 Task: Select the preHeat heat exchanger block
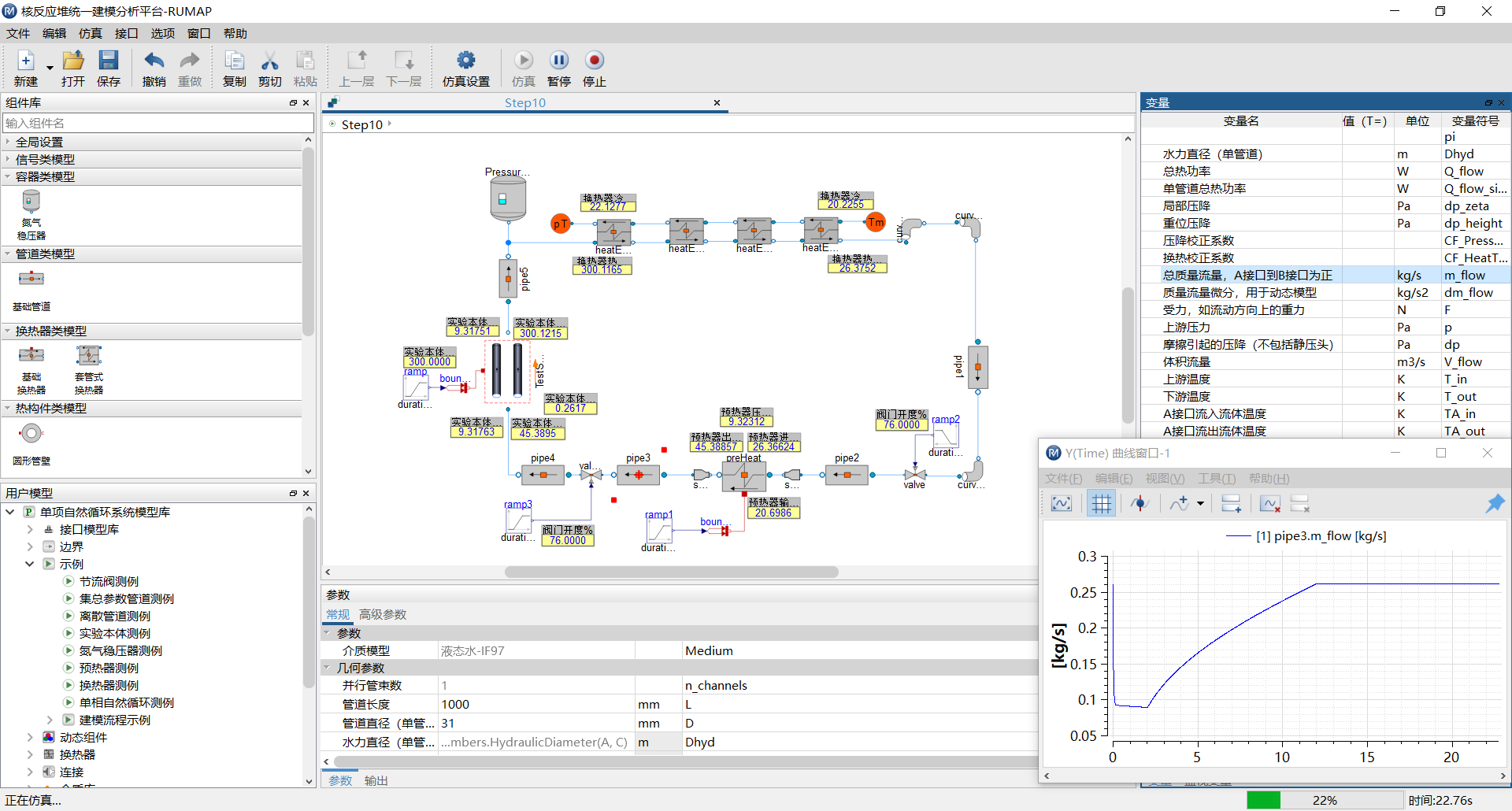pos(744,476)
